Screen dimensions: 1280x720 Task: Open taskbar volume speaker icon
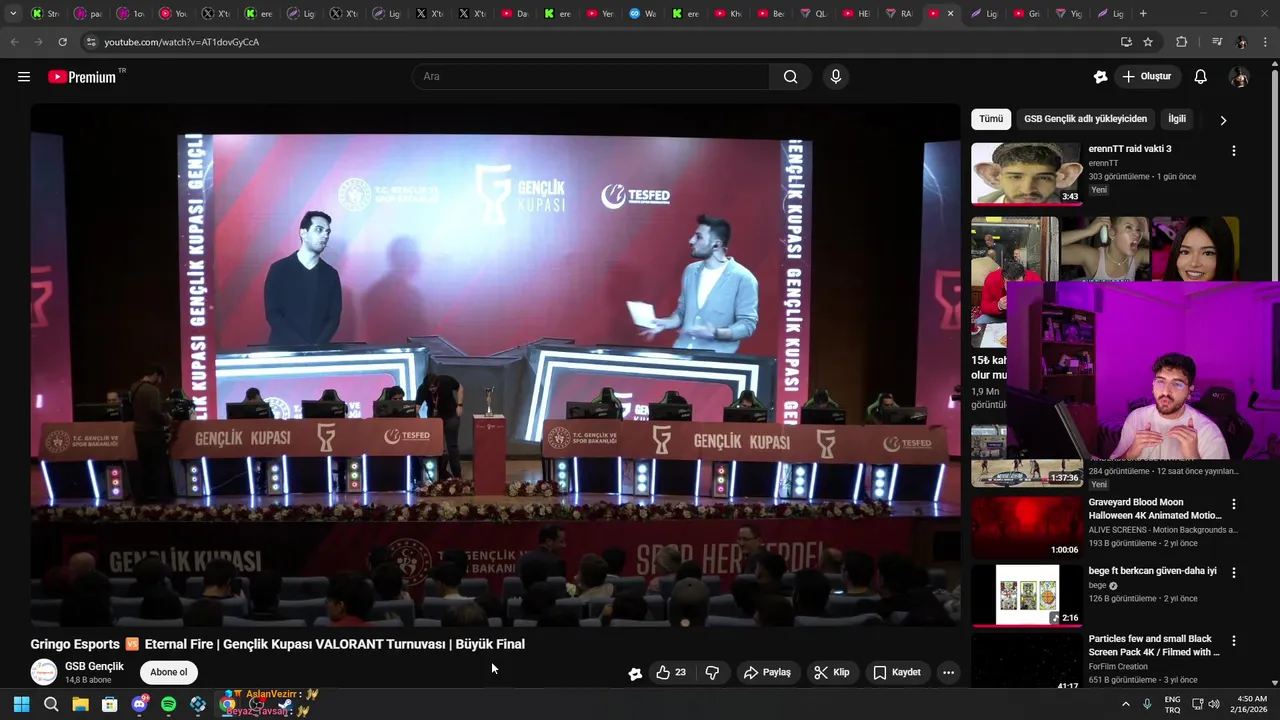pos(1213,704)
